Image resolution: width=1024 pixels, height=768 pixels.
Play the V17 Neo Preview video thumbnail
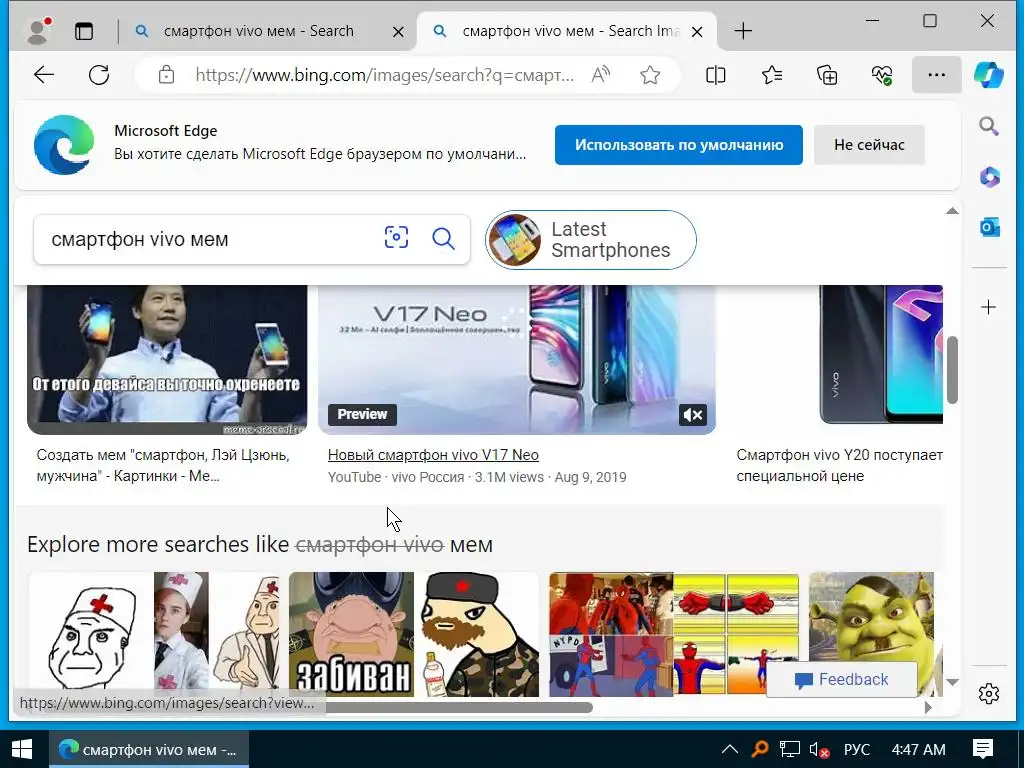click(517, 359)
